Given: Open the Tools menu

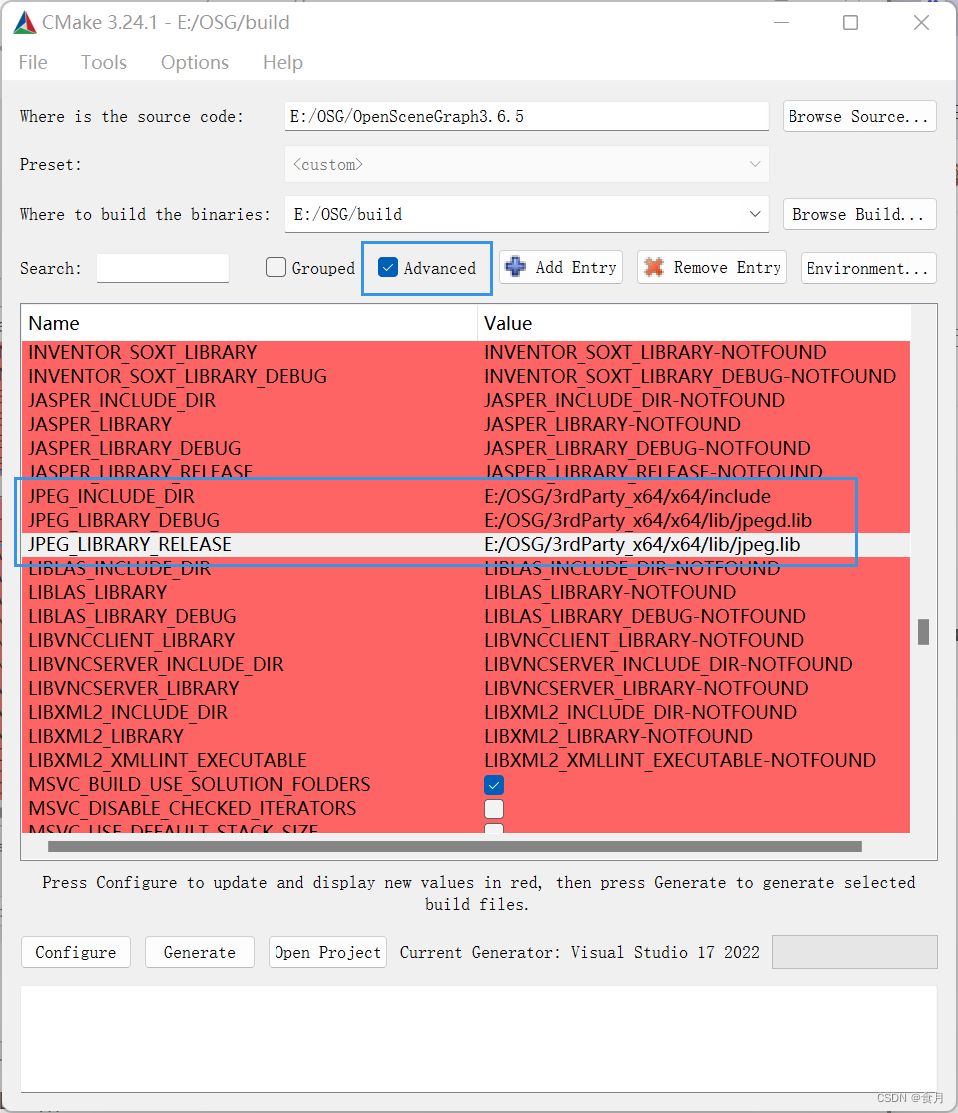Looking at the screenshot, I should [103, 62].
